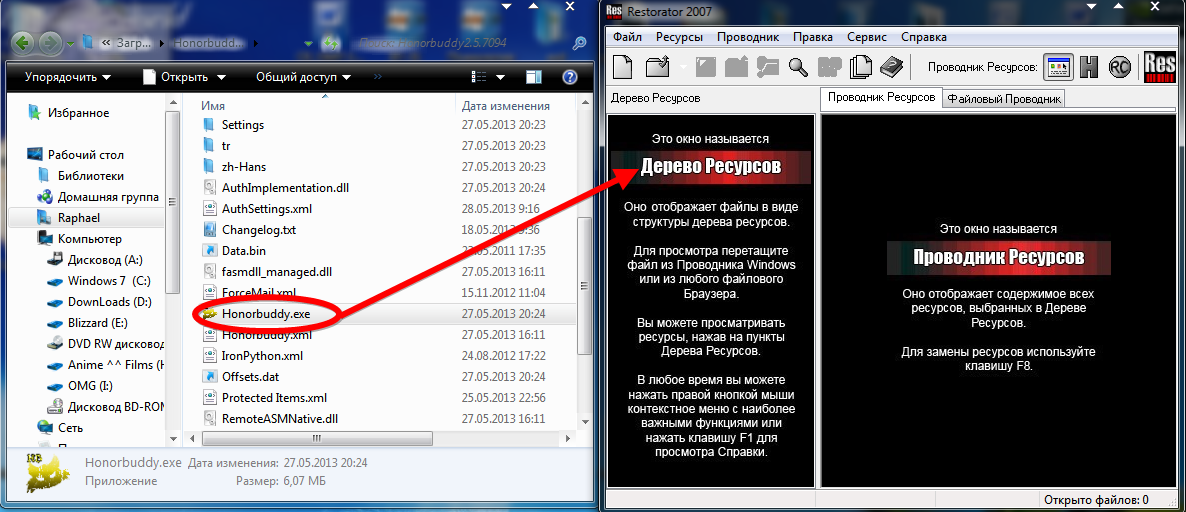Open the Сервис menu in Restorator
The width and height of the screenshot is (1186, 512).
pos(867,36)
